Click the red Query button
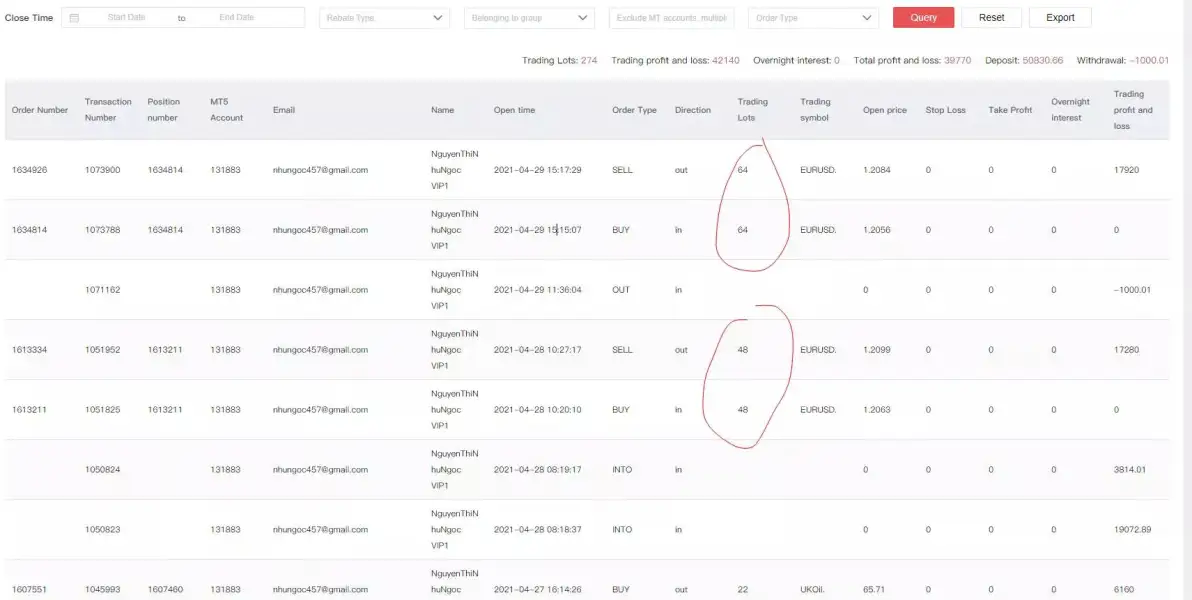 coord(923,18)
